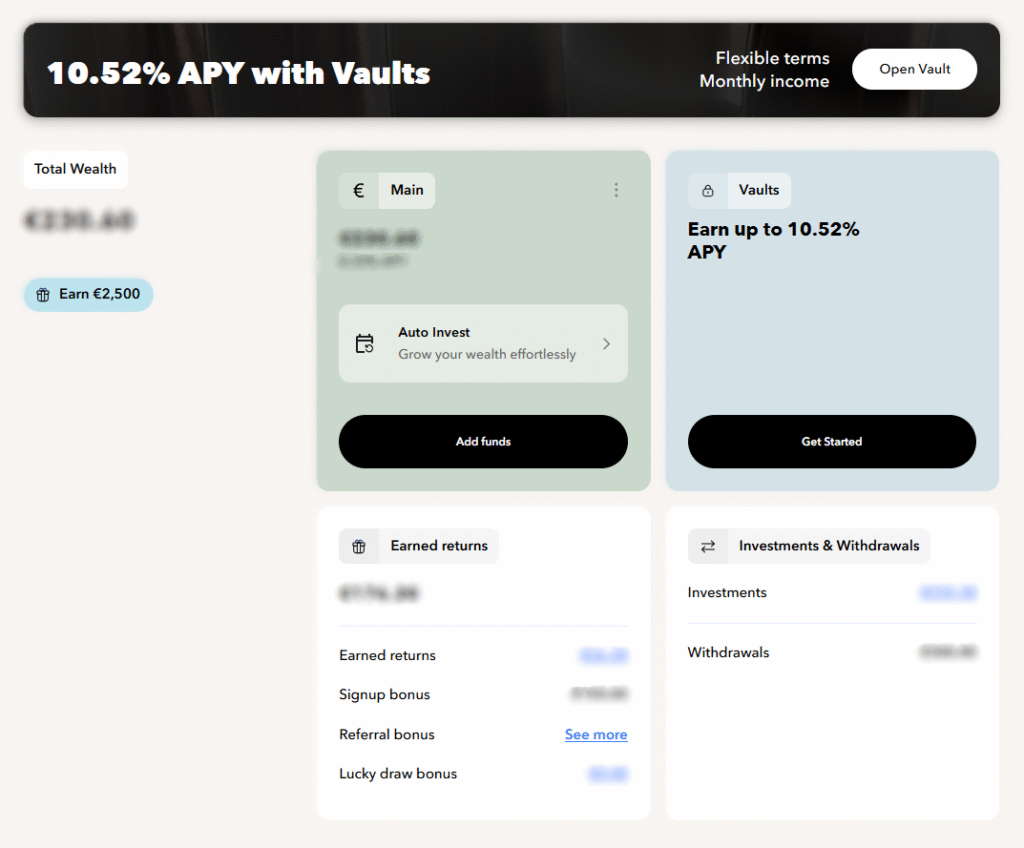This screenshot has height=848, width=1024.
Task: Click the lock icon in Vaults card
Action: [708, 190]
